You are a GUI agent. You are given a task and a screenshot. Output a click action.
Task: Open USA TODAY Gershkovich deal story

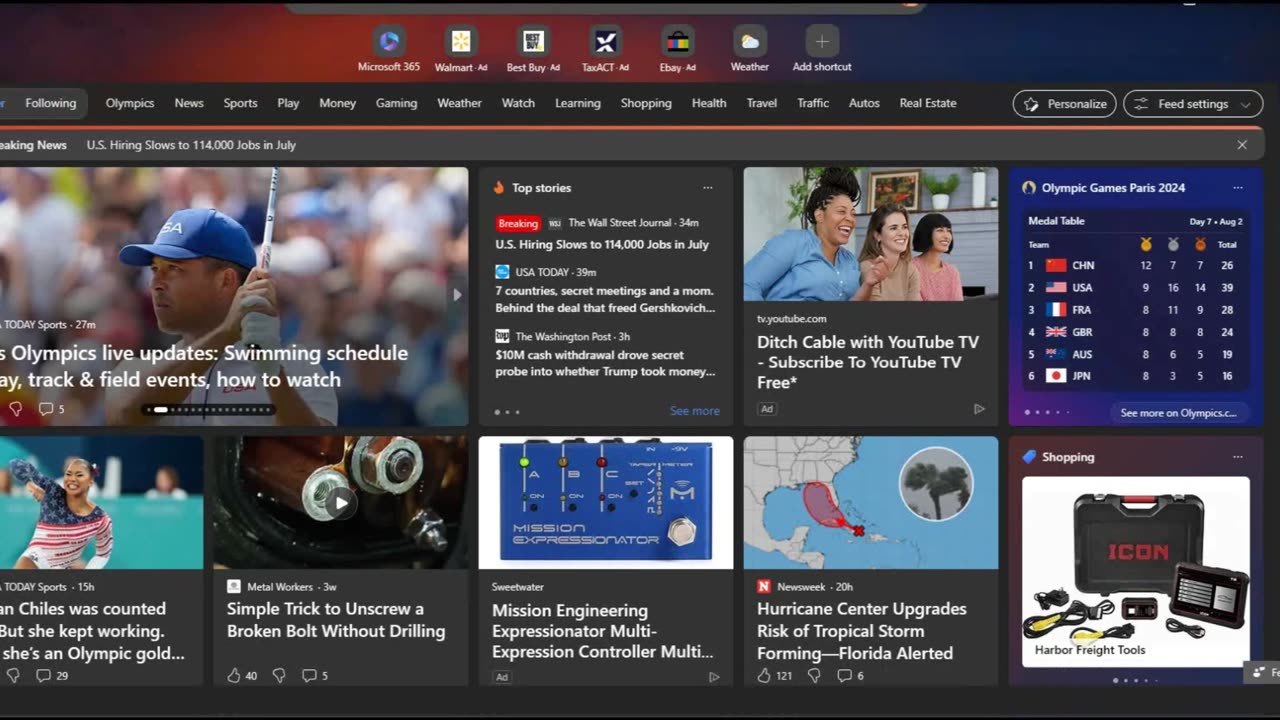point(605,299)
